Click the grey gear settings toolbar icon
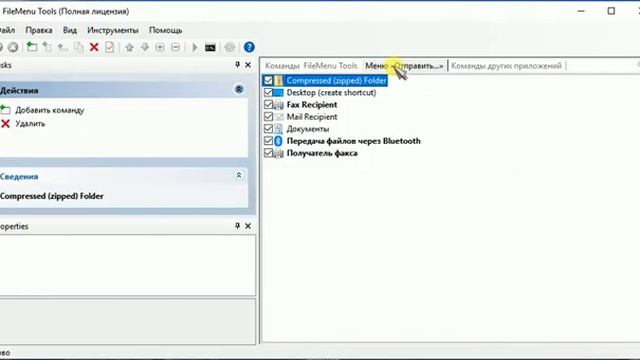Screen dimensions: 640x360 pyautogui.click(x=230, y=47)
